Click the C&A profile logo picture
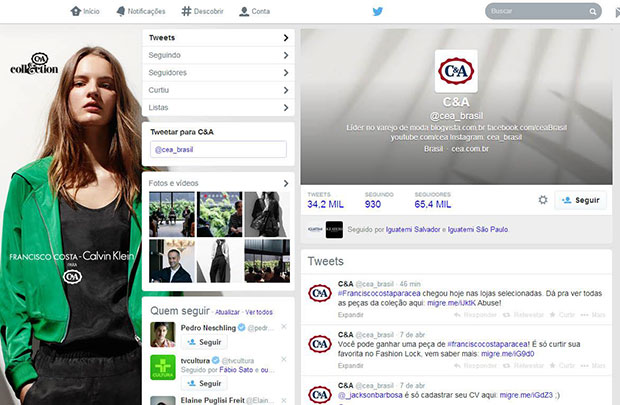The width and height of the screenshot is (620, 405). pyautogui.click(x=456, y=71)
